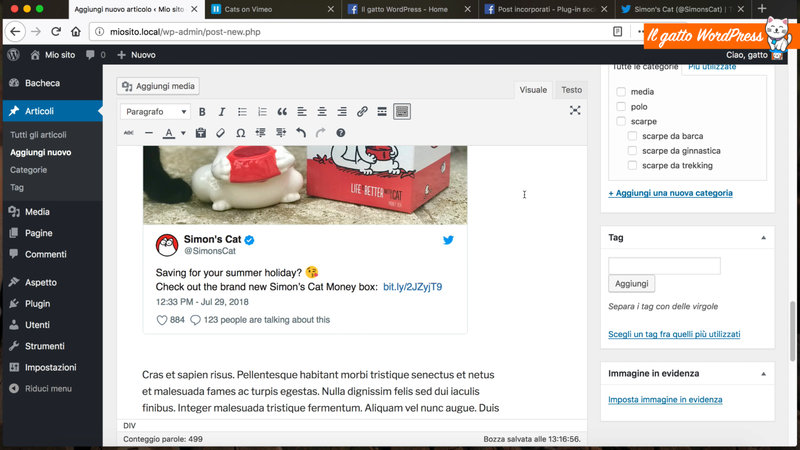
Task: Open comments bubble in admin bar
Action: click(95, 55)
